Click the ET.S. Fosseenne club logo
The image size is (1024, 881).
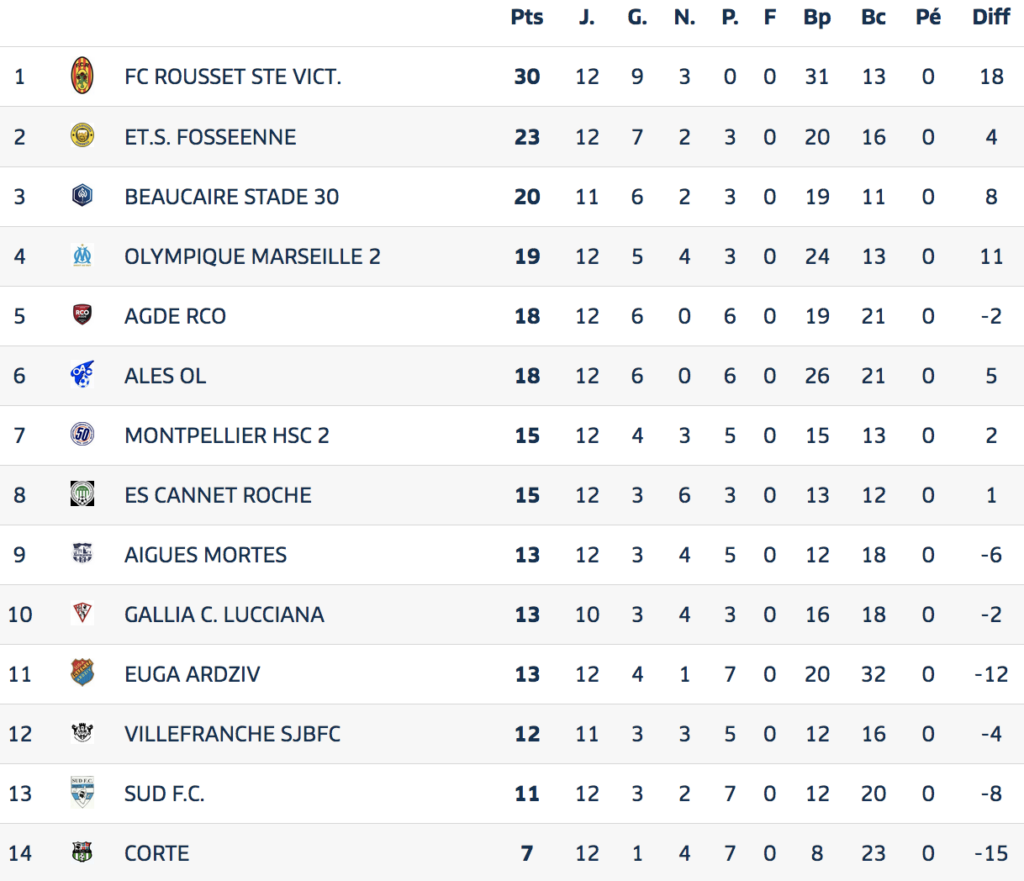click(x=82, y=136)
